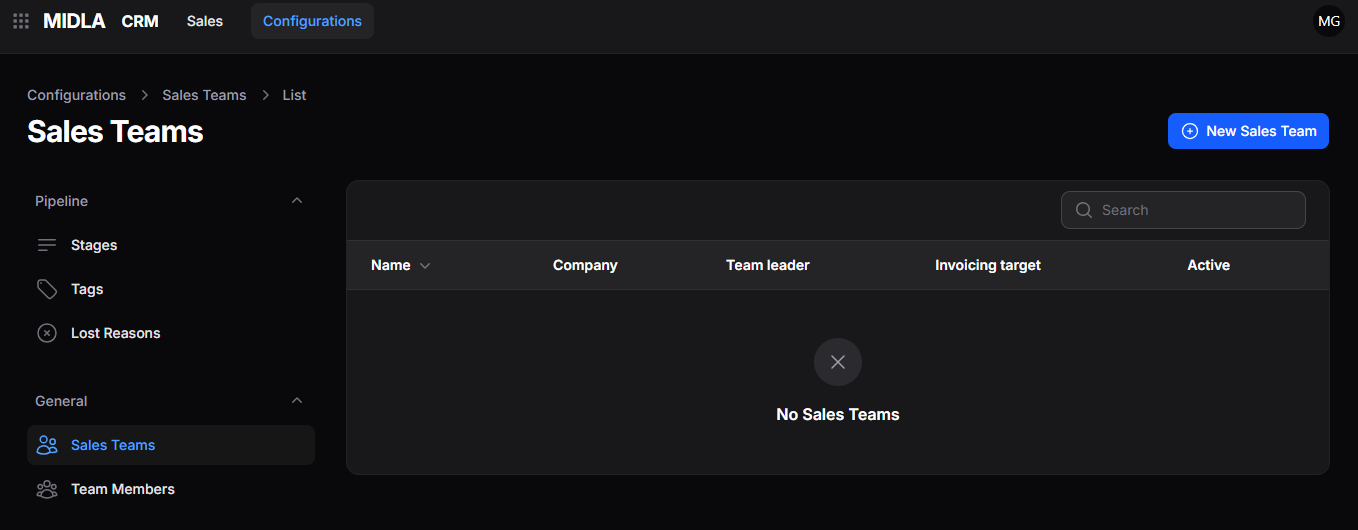Open the apps grid launcher icon

click(x=21, y=21)
